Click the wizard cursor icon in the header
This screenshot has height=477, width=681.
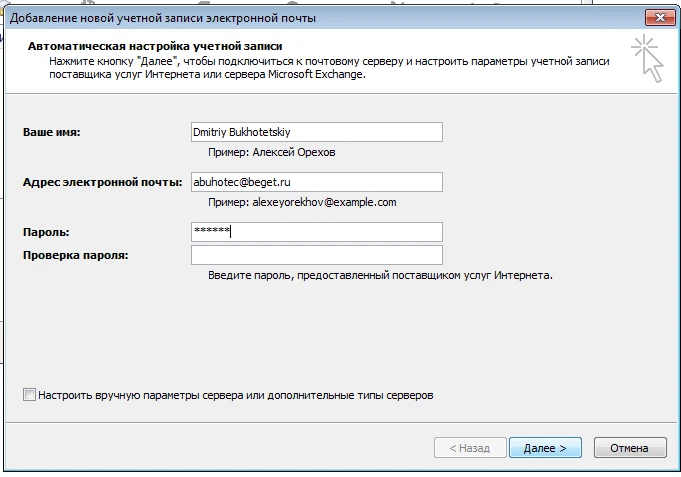tap(646, 57)
